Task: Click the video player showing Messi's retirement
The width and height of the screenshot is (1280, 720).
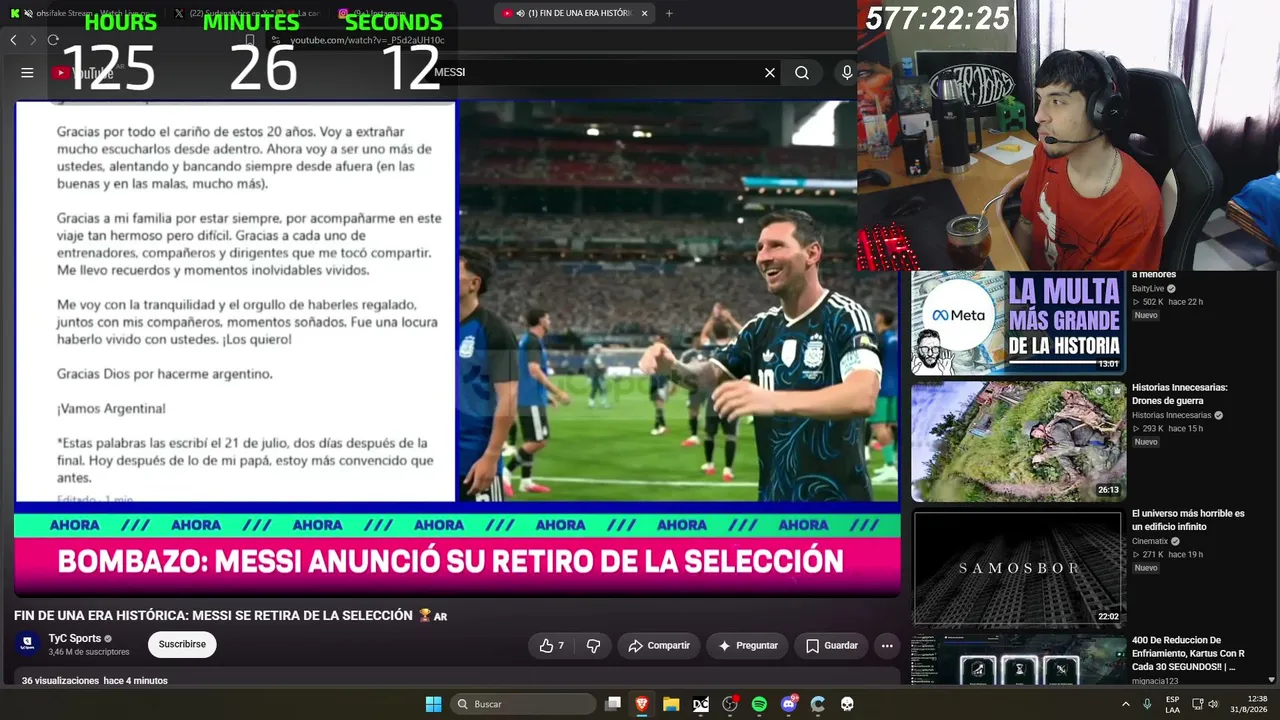Action: [457, 349]
